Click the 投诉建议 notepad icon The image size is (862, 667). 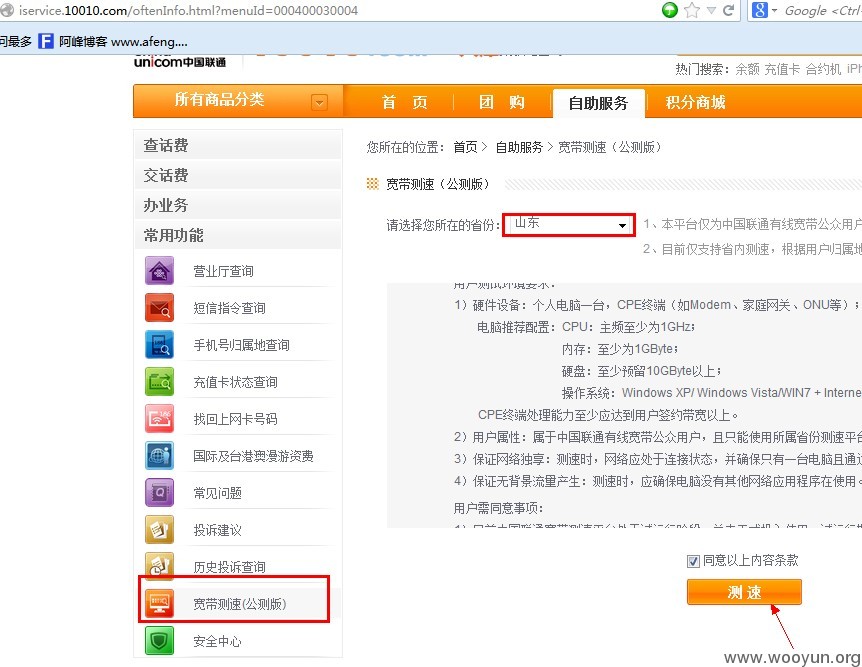click(159, 530)
